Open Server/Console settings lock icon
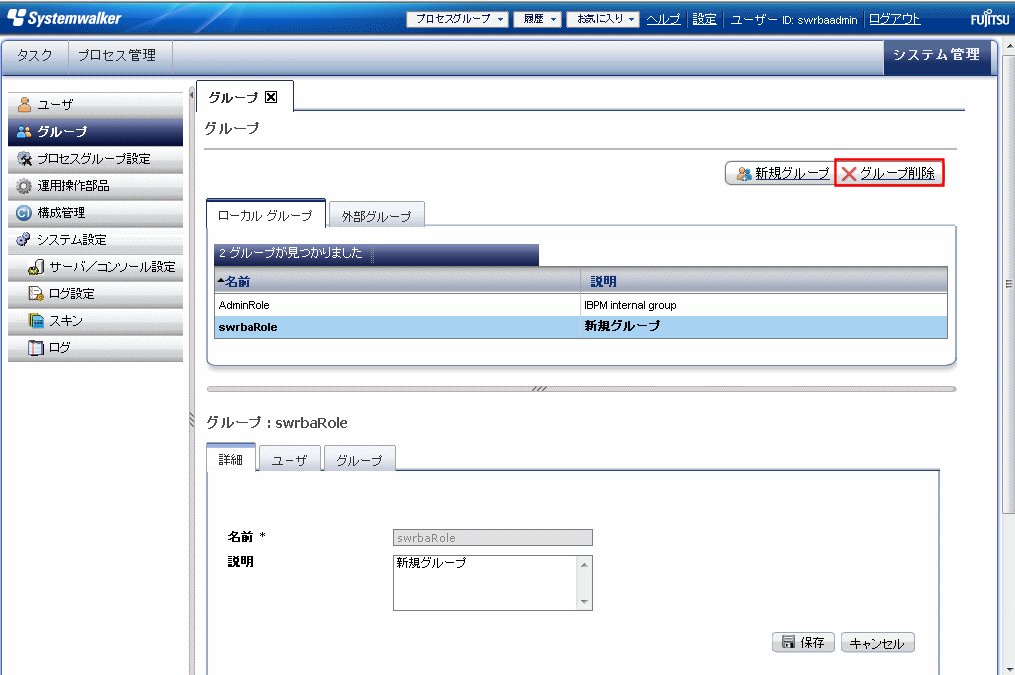 tap(36, 267)
